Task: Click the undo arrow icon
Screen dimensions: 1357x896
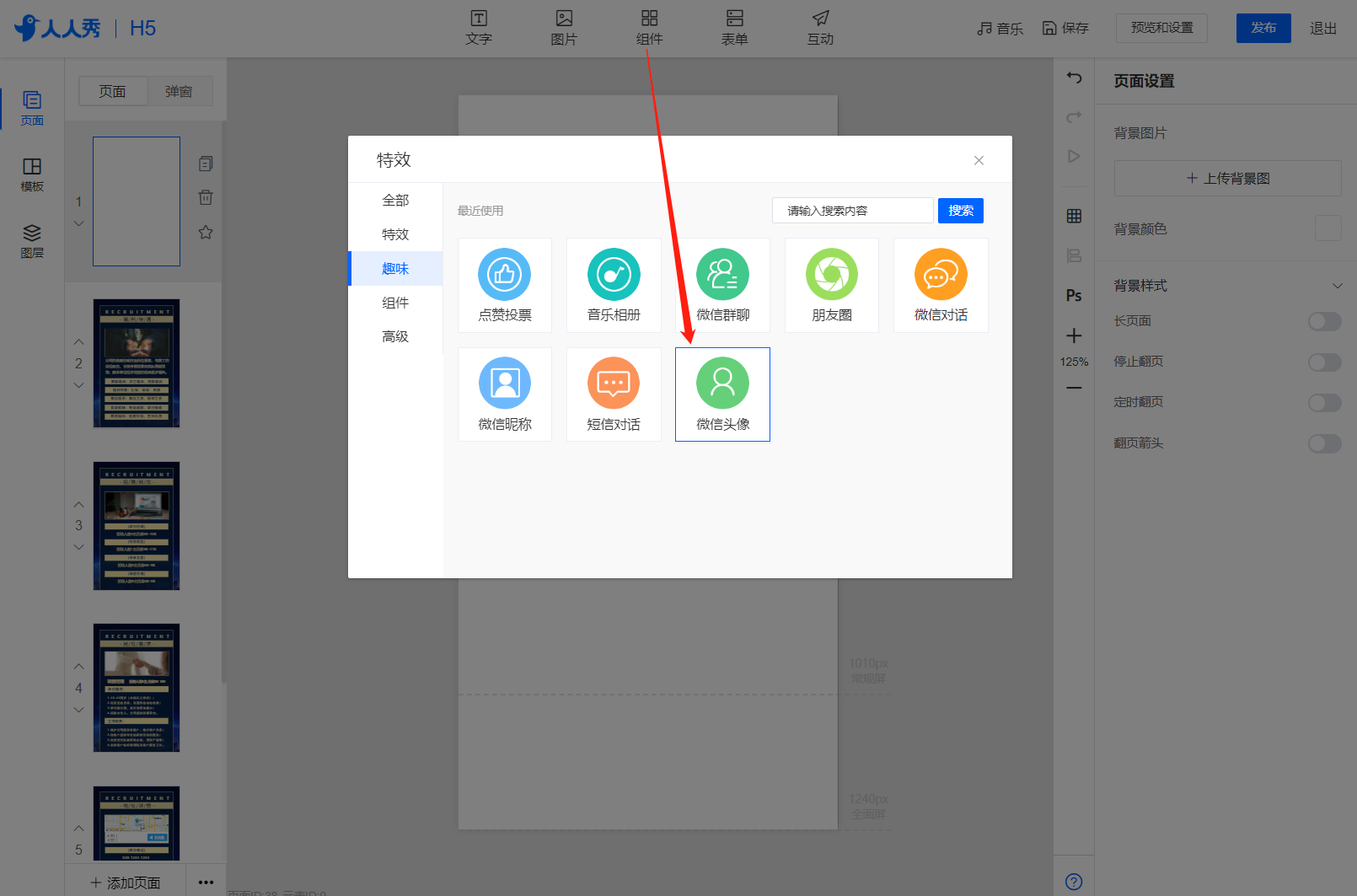Action: click(x=1074, y=78)
